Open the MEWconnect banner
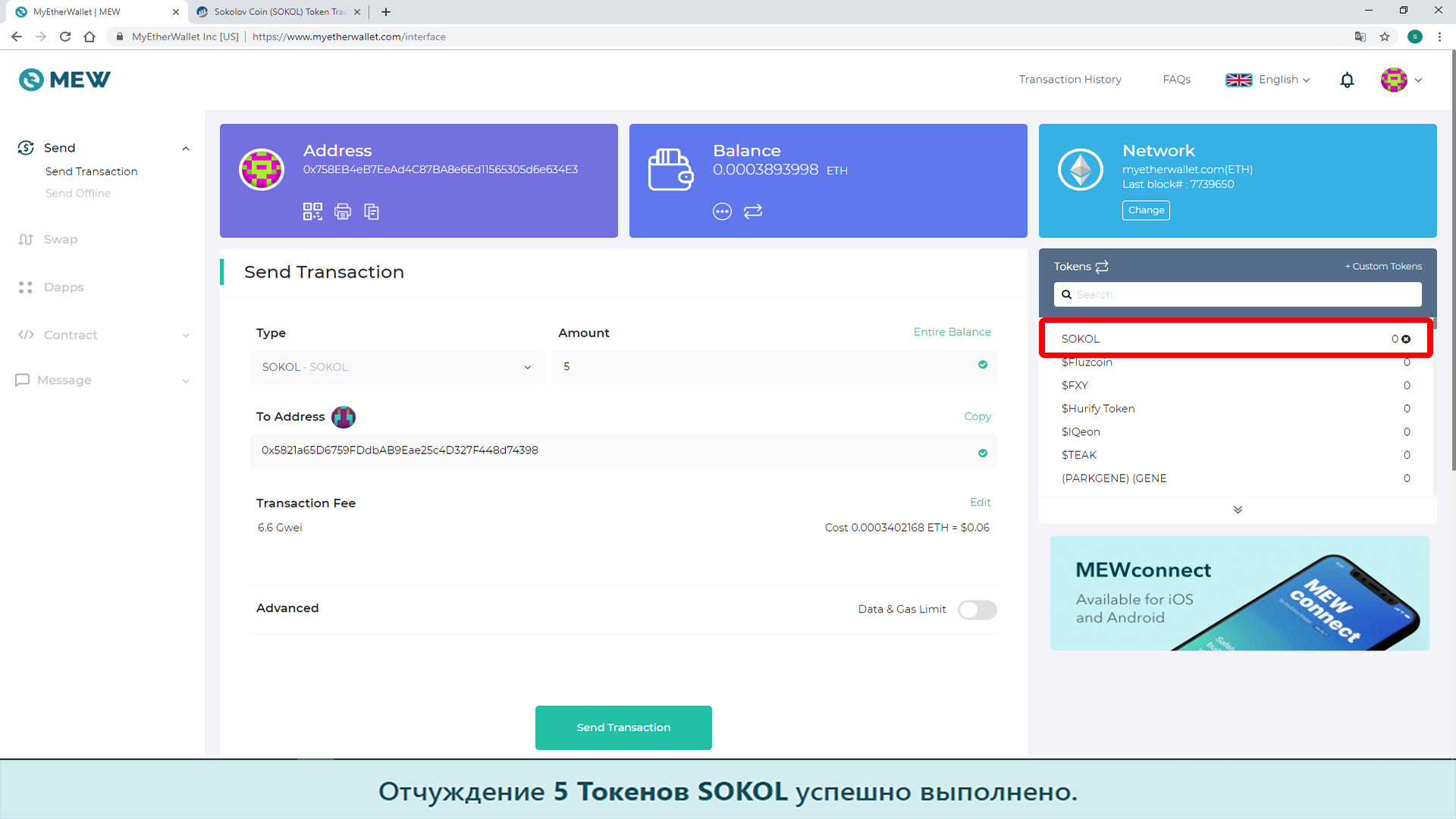 1240,594
